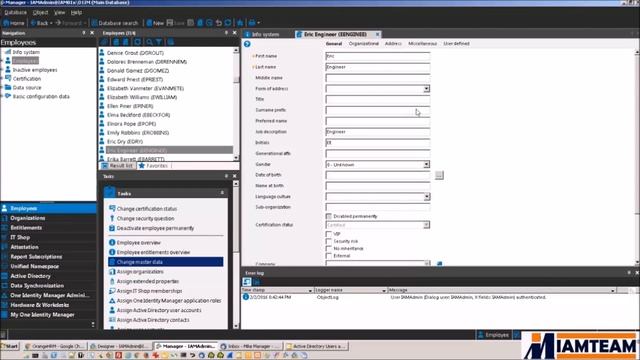This screenshot has width=640, height=360.
Task: Toggle the Security risk checkbox
Action: (329, 241)
